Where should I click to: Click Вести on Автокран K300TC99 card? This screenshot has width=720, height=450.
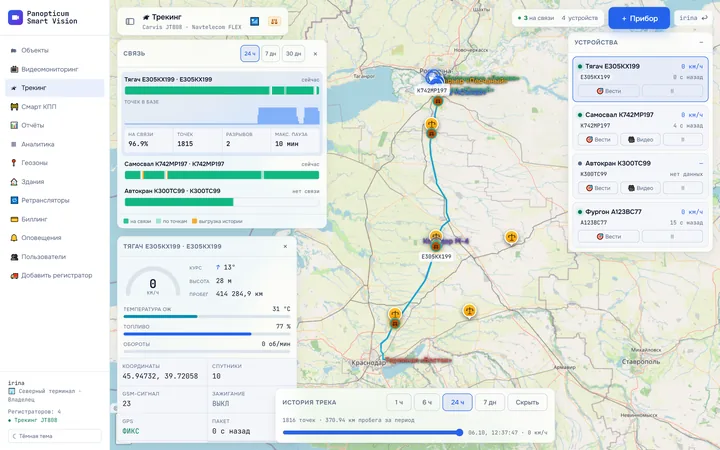pos(598,188)
